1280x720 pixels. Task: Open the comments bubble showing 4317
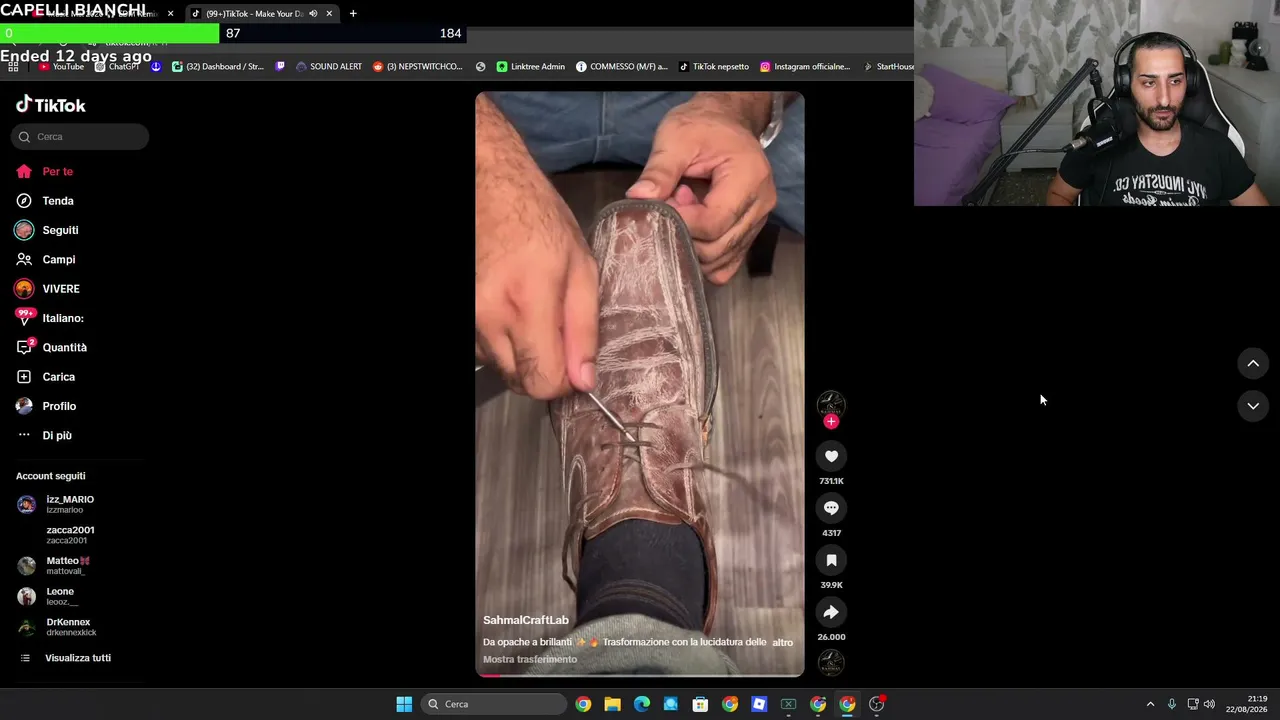click(831, 508)
